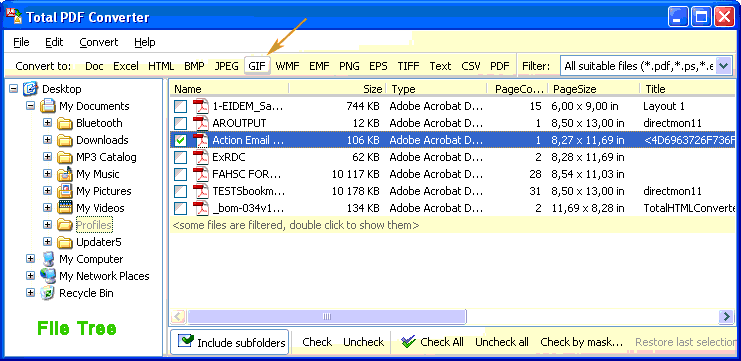The width and height of the screenshot is (741, 361).
Task: Open the Filter file type dropdown
Action: [x=724, y=66]
